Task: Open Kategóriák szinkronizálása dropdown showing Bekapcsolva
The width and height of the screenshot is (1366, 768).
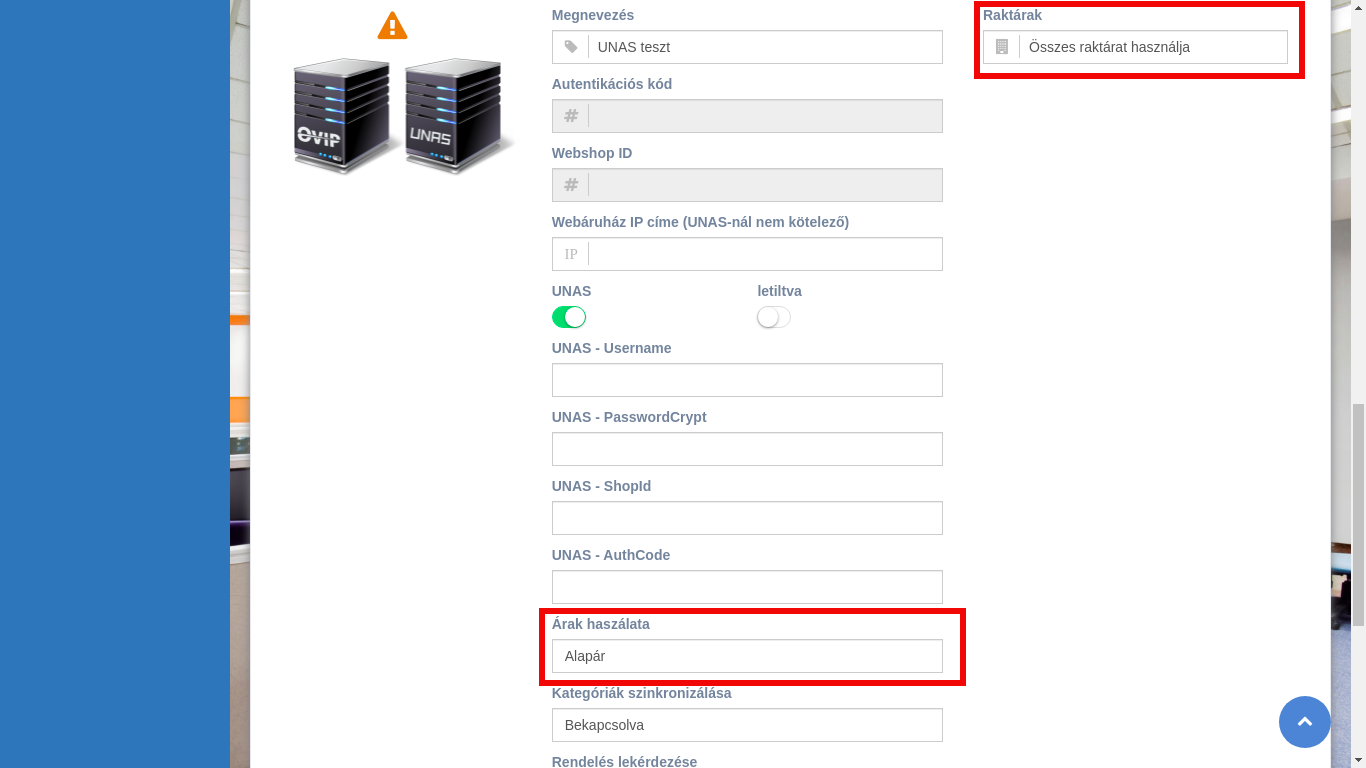Action: [747, 725]
